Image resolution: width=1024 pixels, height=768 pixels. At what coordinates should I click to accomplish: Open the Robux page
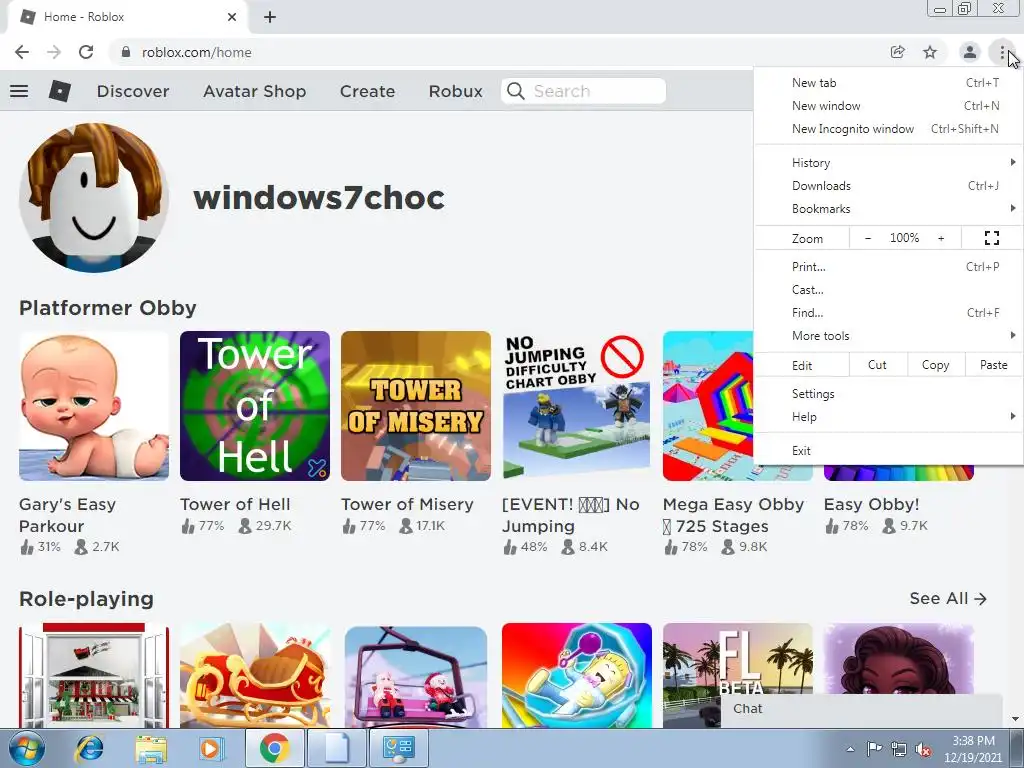(x=456, y=91)
